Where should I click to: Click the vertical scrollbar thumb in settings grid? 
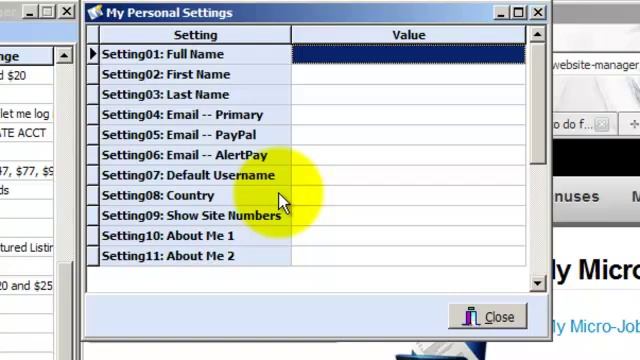[x=538, y=104]
